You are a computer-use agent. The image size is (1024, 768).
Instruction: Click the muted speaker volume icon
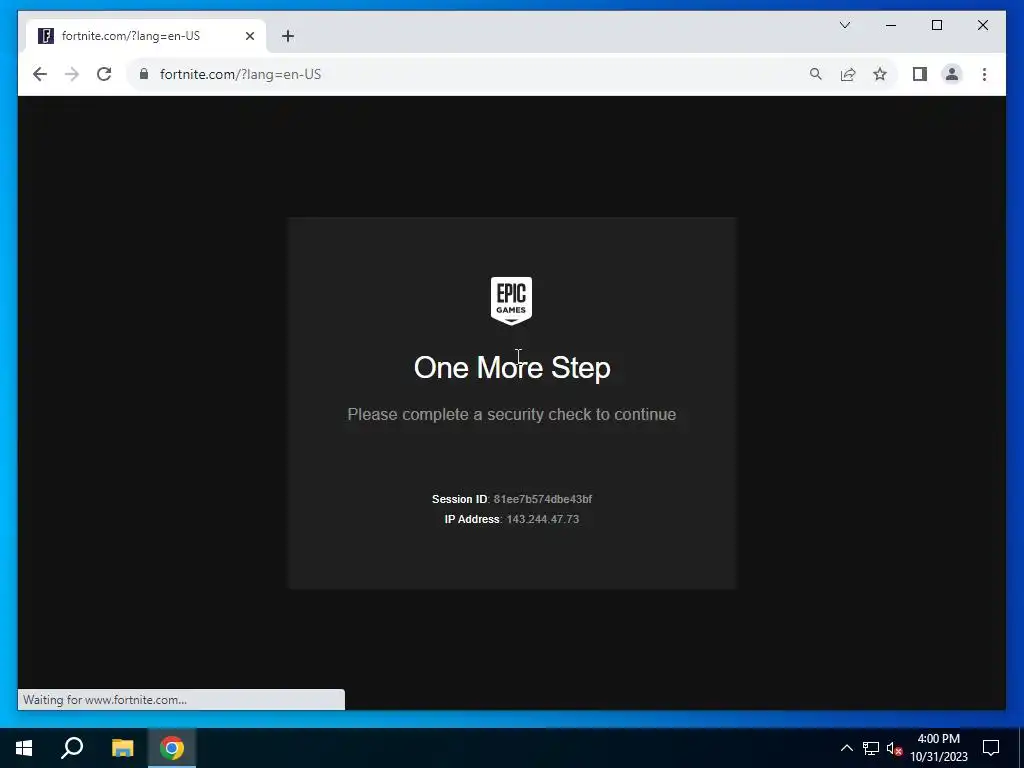coord(895,748)
